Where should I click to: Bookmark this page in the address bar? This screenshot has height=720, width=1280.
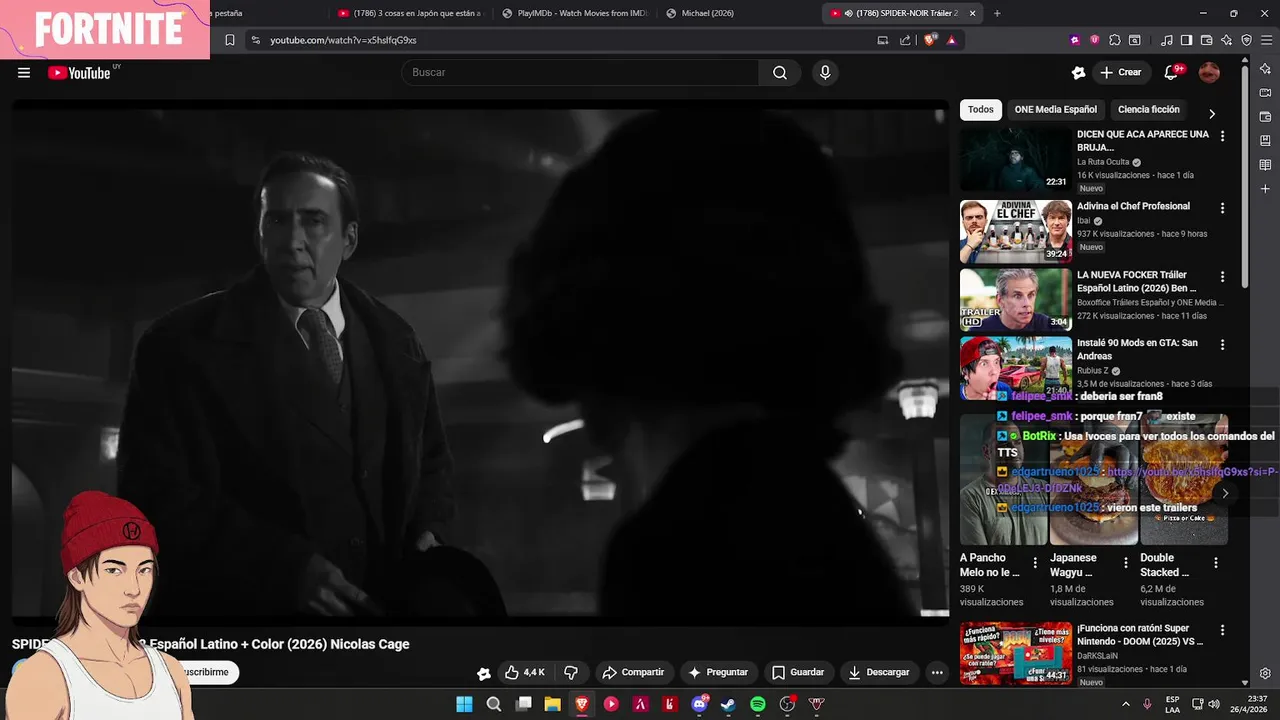(x=230, y=40)
